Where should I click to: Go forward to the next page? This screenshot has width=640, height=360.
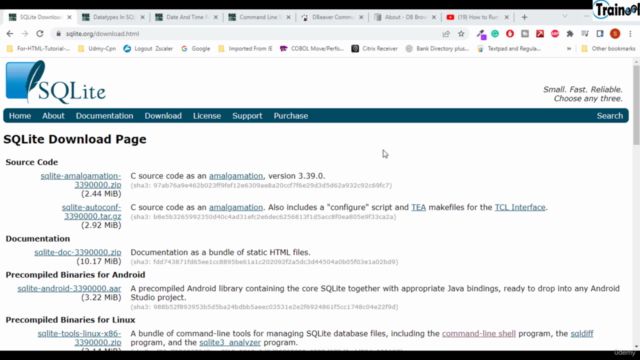pos(24,34)
